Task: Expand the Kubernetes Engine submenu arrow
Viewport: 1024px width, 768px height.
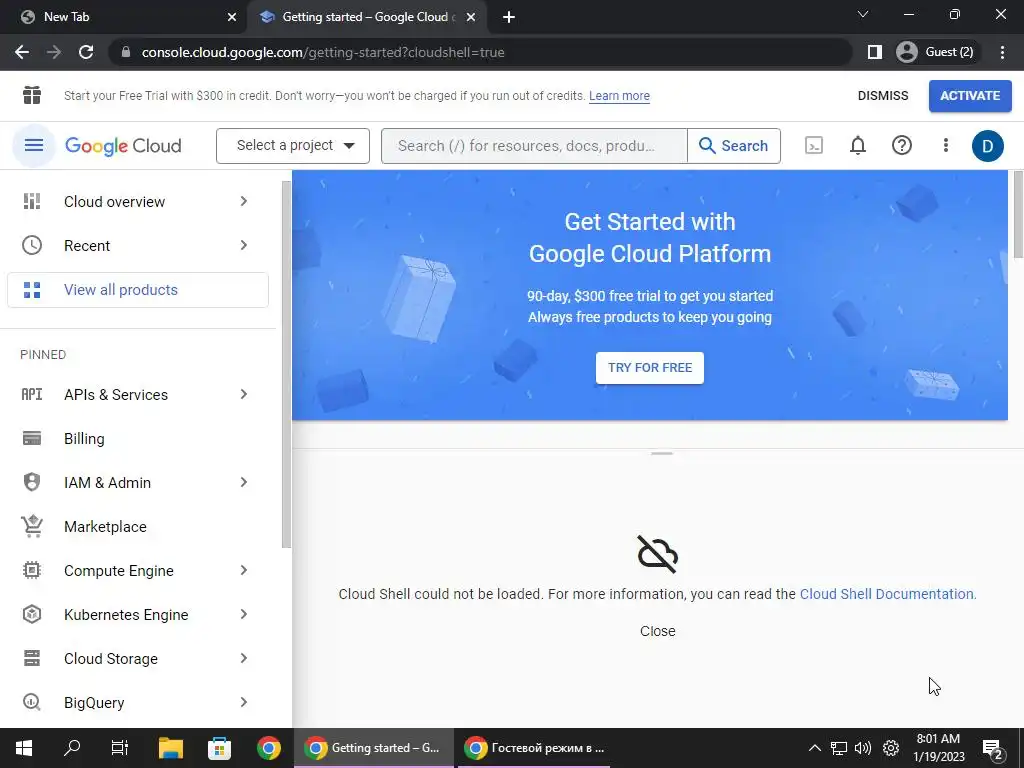Action: [244, 614]
